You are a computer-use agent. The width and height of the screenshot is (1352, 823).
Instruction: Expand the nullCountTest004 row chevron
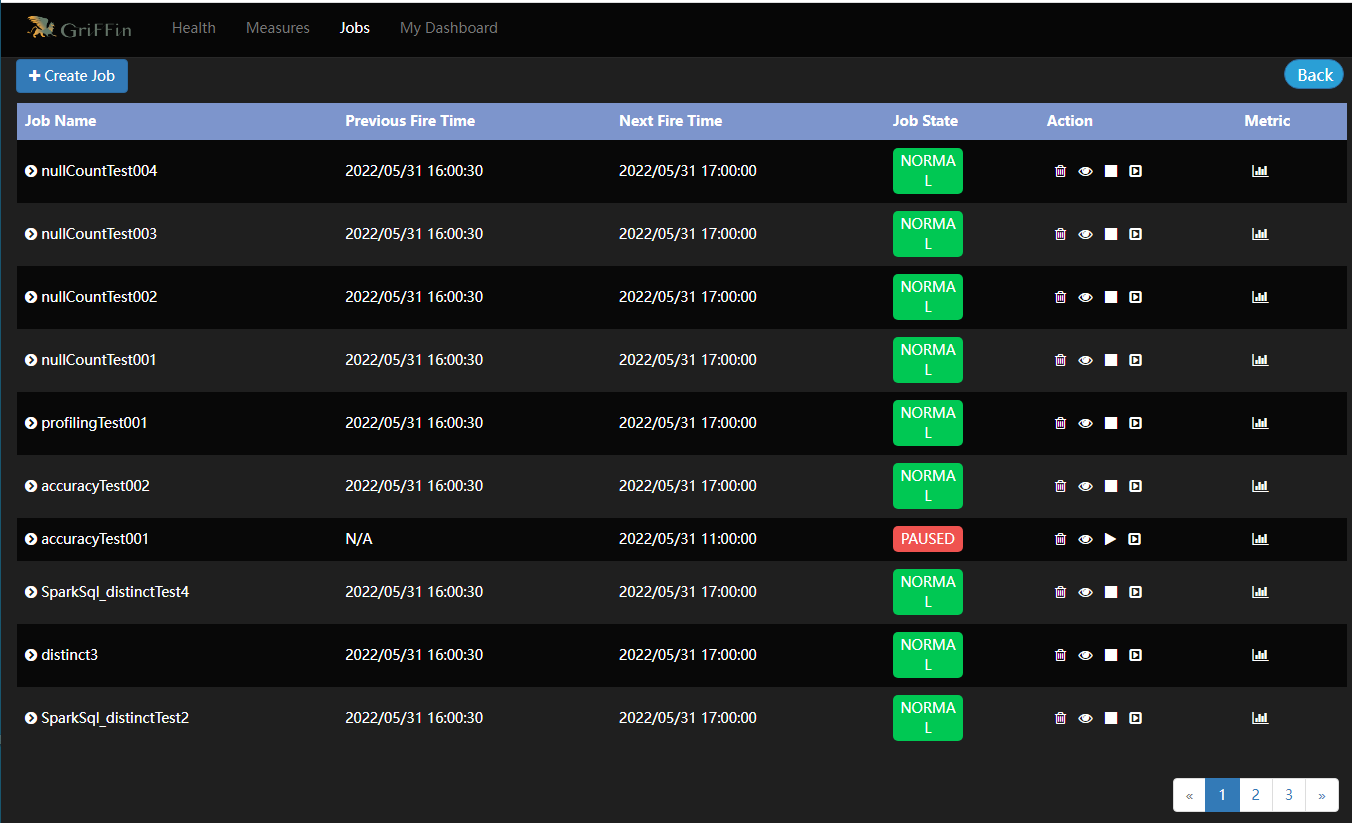[31, 171]
